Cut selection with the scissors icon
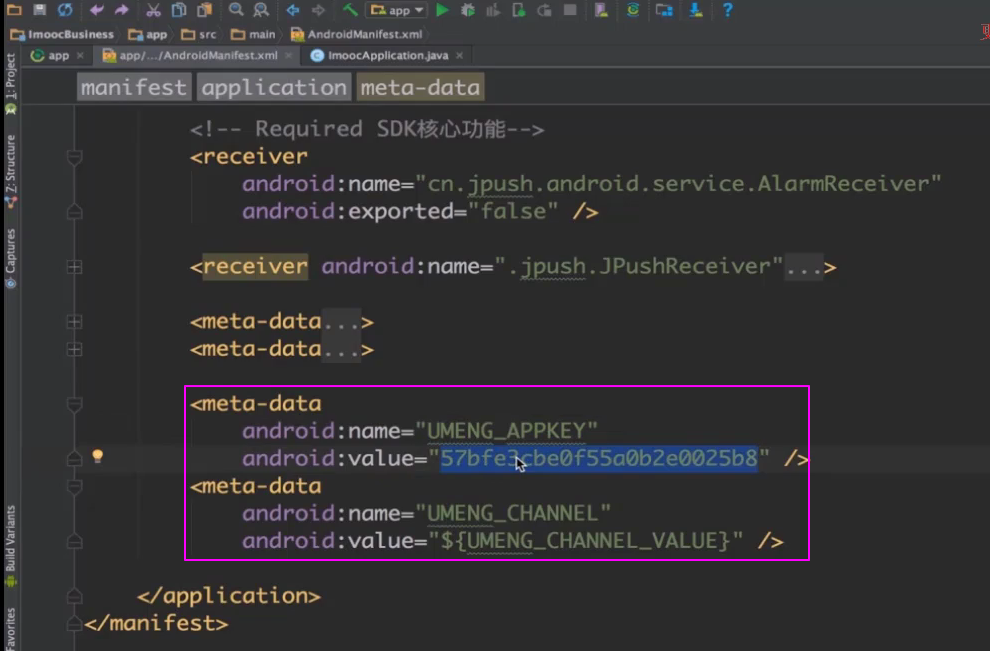 (x=153, y=10)
